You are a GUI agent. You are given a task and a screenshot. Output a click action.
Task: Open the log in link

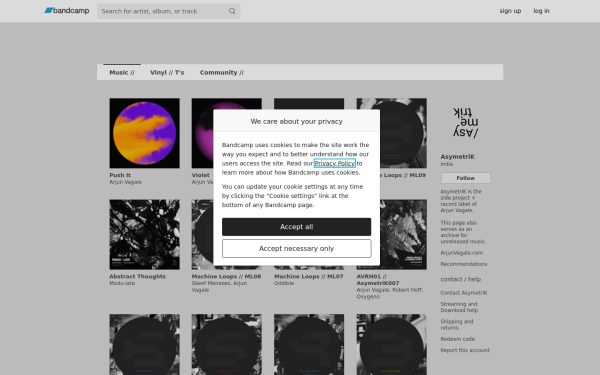click(541, 11)
